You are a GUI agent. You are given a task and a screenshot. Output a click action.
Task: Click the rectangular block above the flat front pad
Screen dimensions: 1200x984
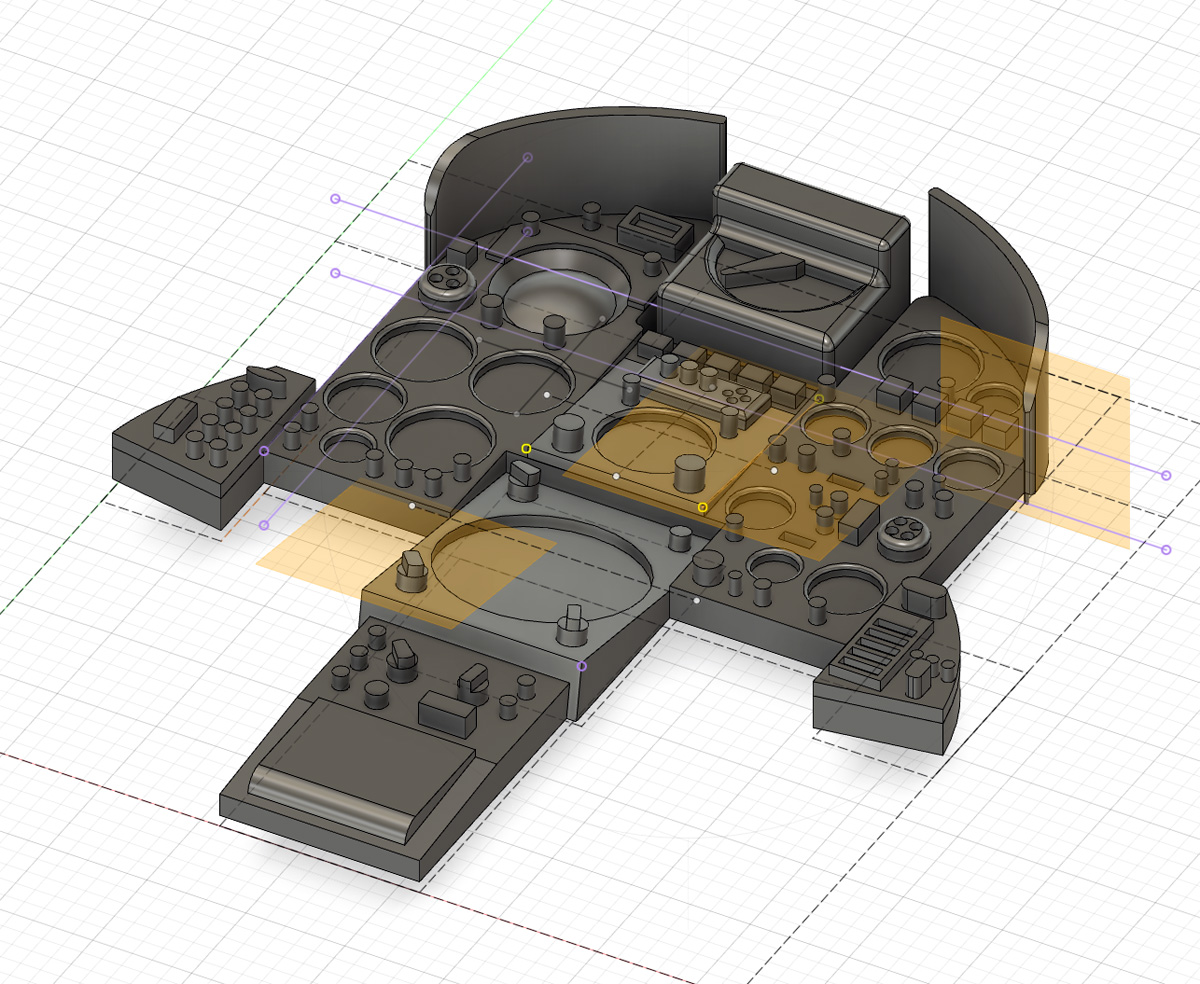point(445,712)
